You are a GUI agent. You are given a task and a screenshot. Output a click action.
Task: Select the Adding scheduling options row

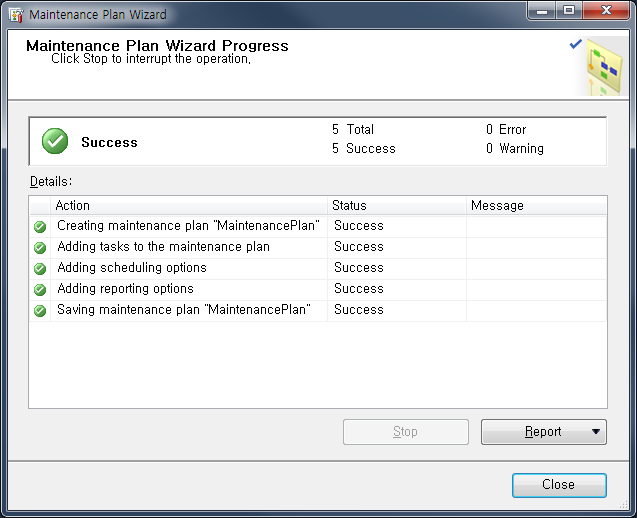[318, 268]
